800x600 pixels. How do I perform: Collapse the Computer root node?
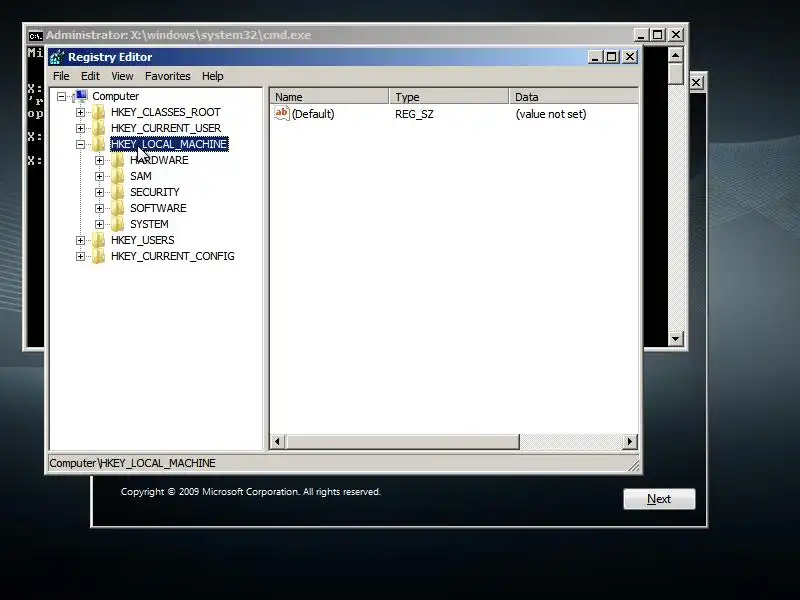point(62,96)
